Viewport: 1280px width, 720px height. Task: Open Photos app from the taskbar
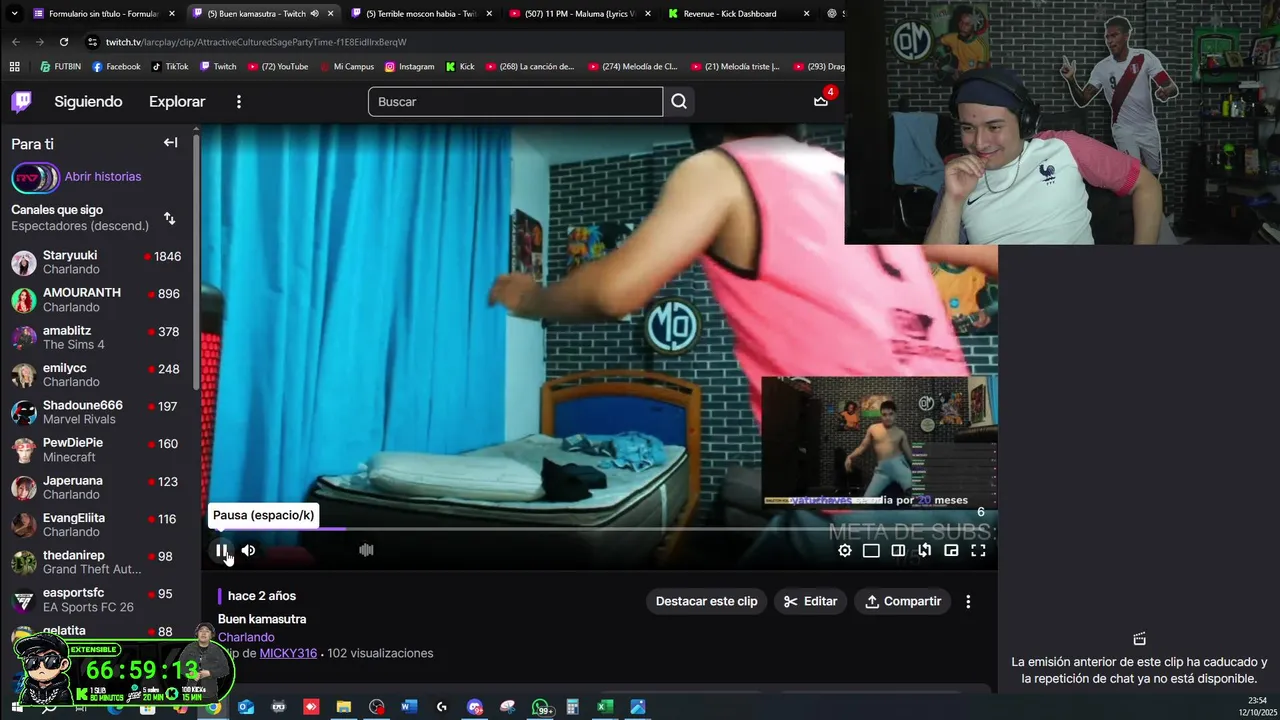(x=638, y=707)
